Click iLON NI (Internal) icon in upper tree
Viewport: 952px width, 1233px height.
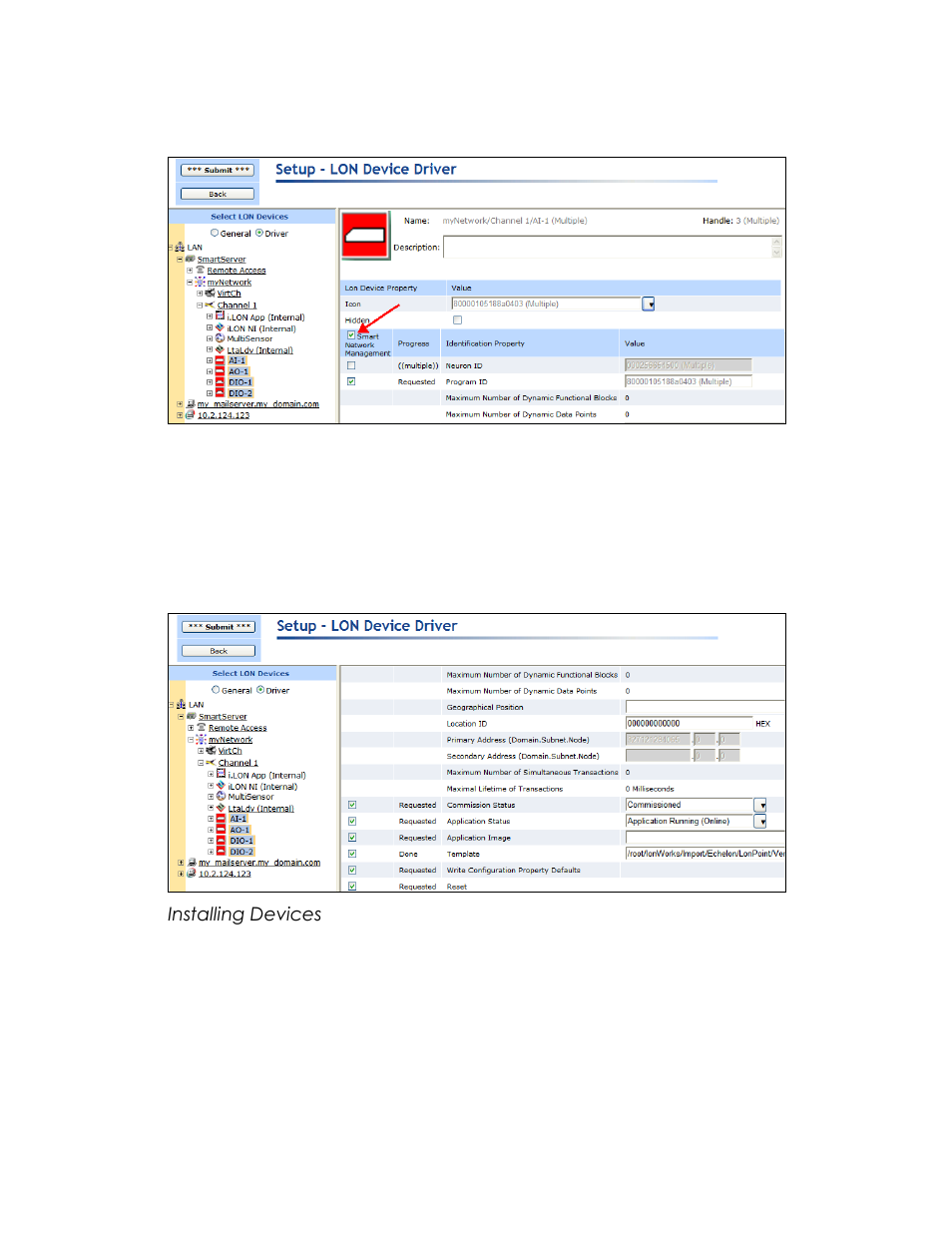[x=221, y=327]
